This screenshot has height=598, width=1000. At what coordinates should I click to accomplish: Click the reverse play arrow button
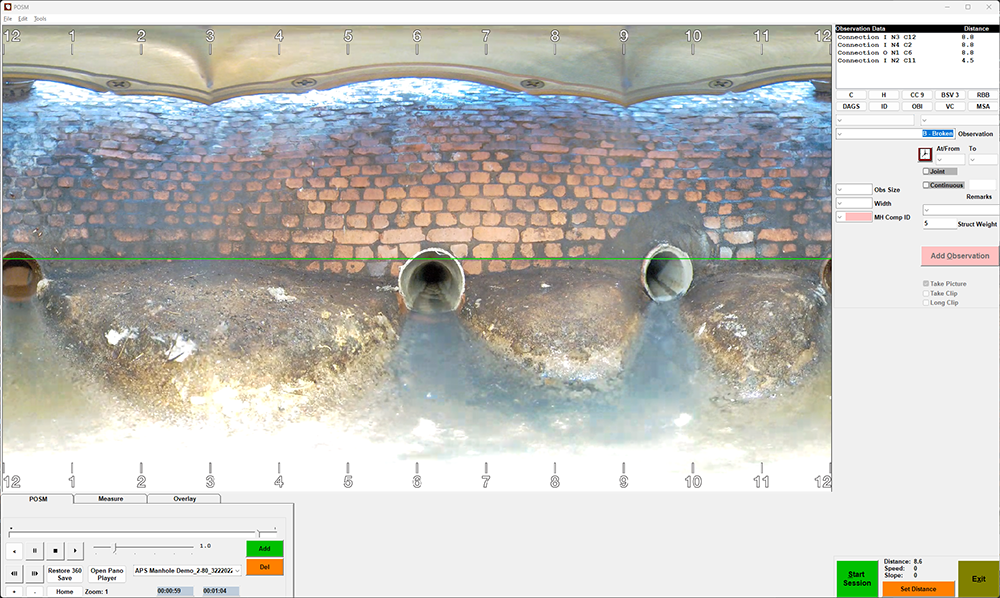pos(14,550)
